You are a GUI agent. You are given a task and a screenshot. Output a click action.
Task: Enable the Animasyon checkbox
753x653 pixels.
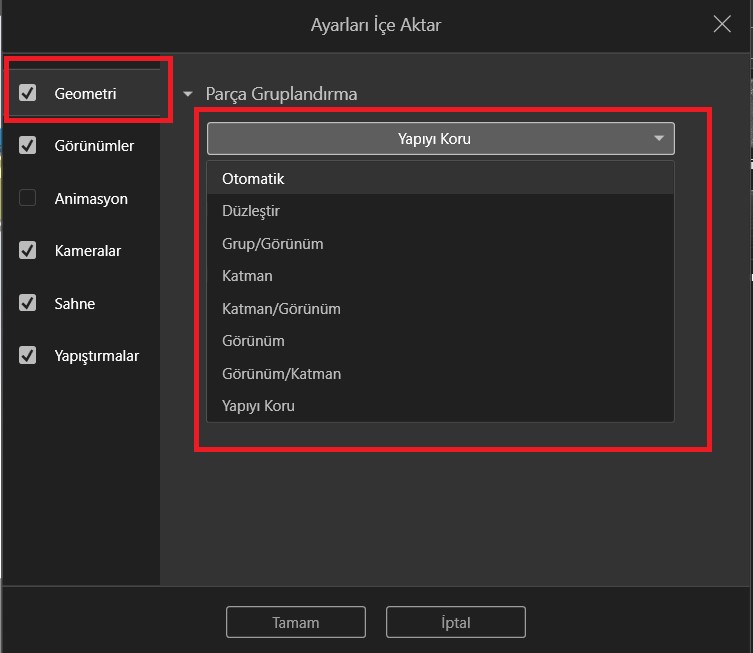pos(28,198)
